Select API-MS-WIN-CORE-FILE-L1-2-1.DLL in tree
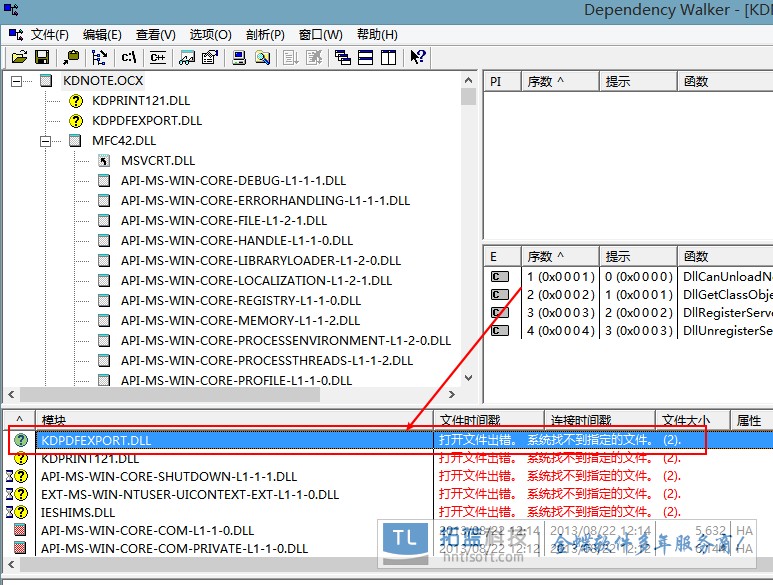Screen dimensions: 773x585 point(224,221)
